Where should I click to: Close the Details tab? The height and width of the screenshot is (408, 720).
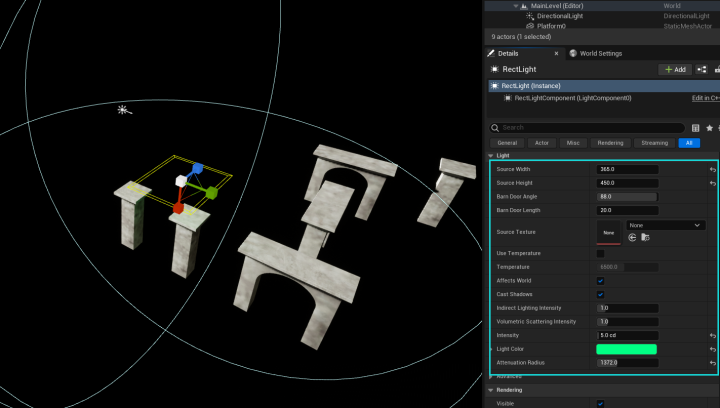(556, 54)
